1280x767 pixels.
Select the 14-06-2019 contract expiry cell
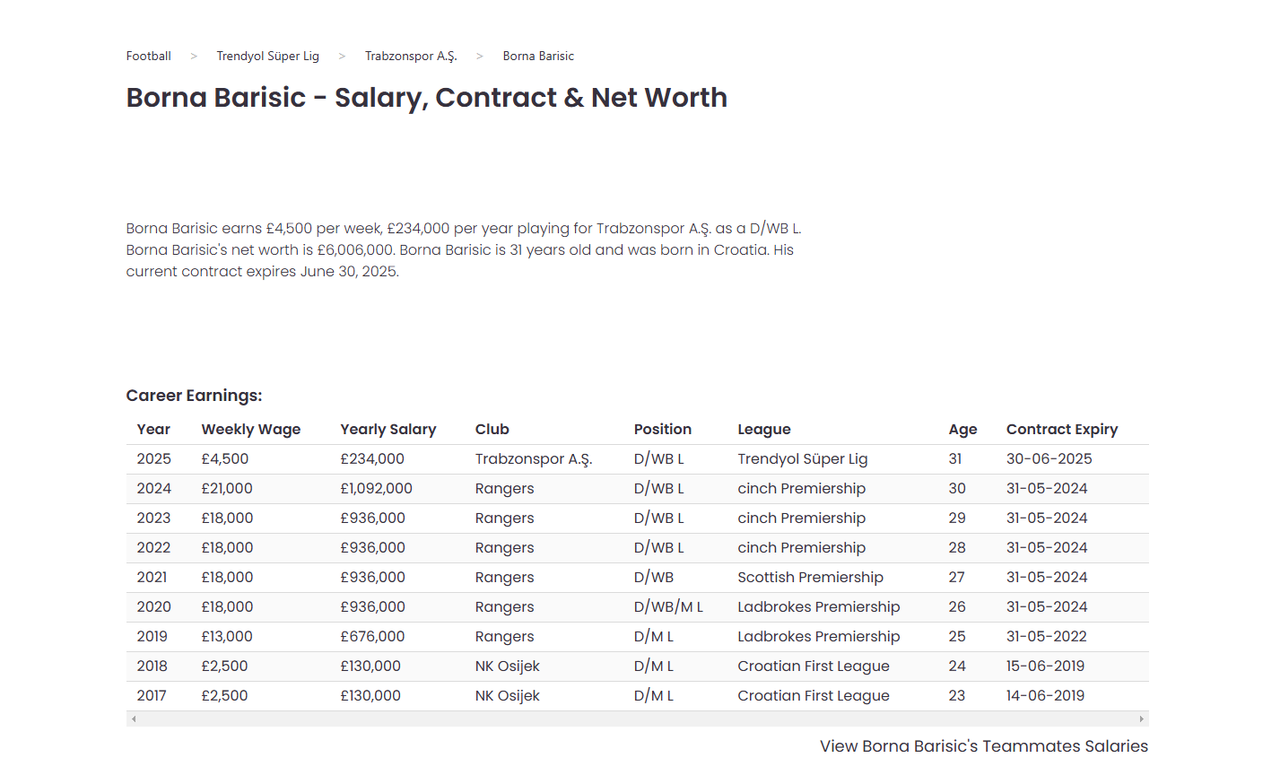point(1046,696)
